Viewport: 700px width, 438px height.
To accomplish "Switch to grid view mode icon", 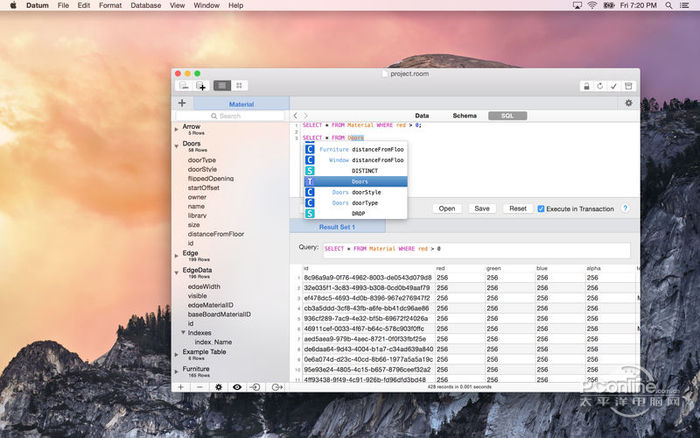I will (x=239, y=86).
